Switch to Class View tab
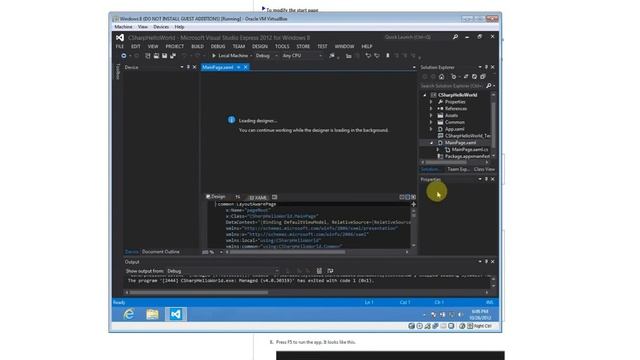This screenshot has height=360, width=640. 484,169
